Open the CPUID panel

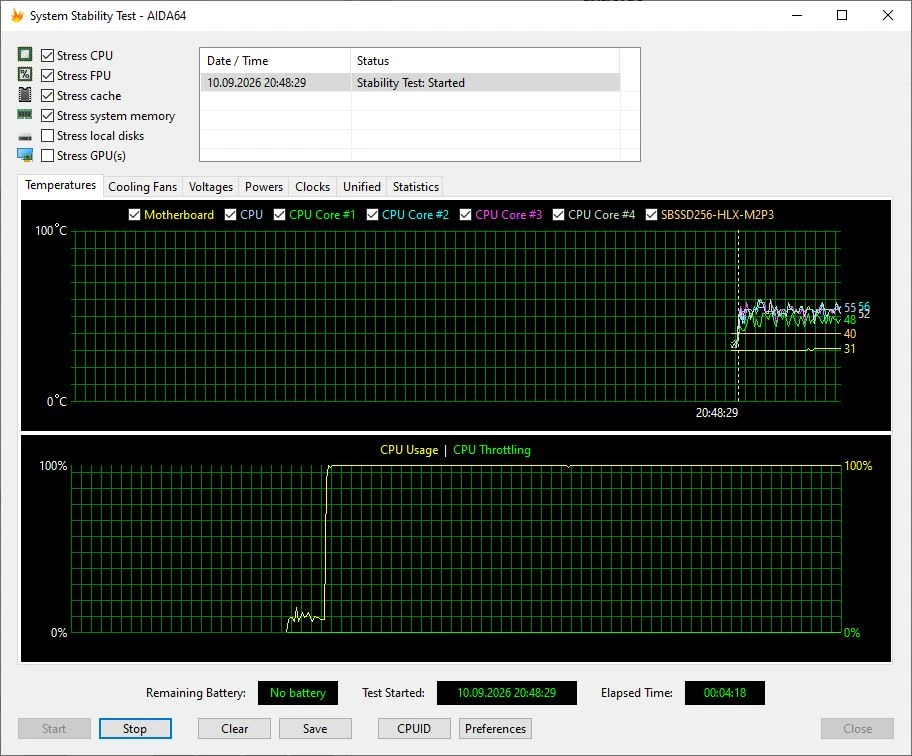click(x=414, y=729)
